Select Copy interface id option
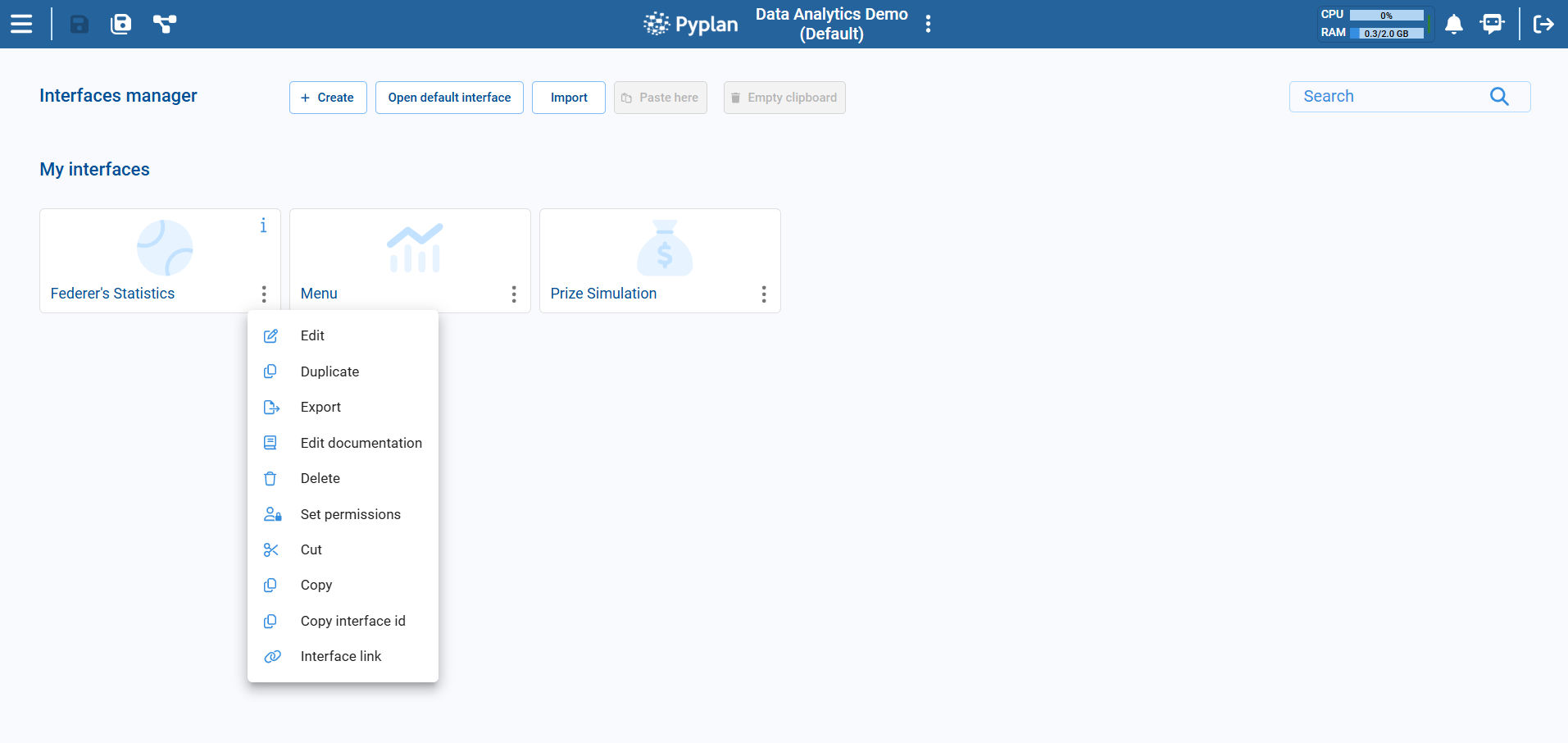 352,621
